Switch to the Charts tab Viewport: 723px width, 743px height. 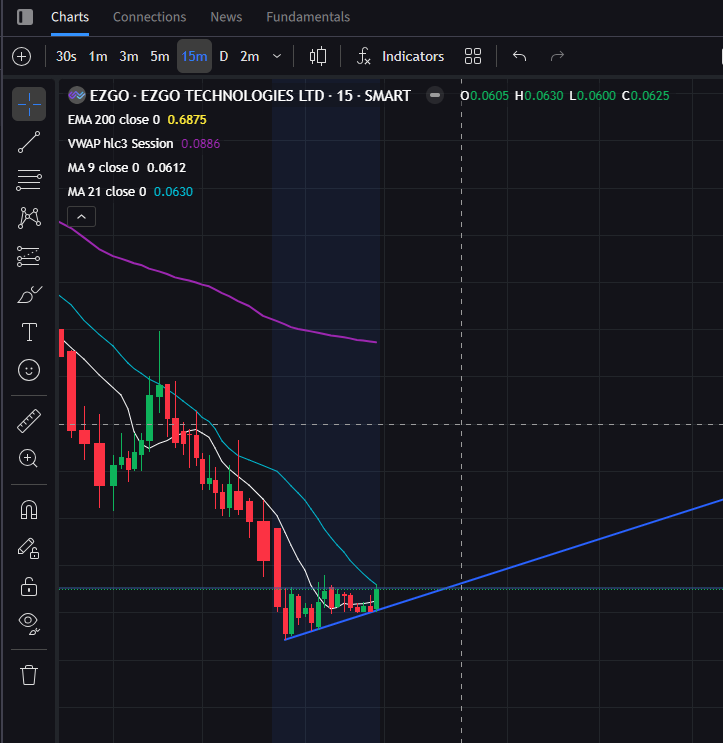pos(70,17)
